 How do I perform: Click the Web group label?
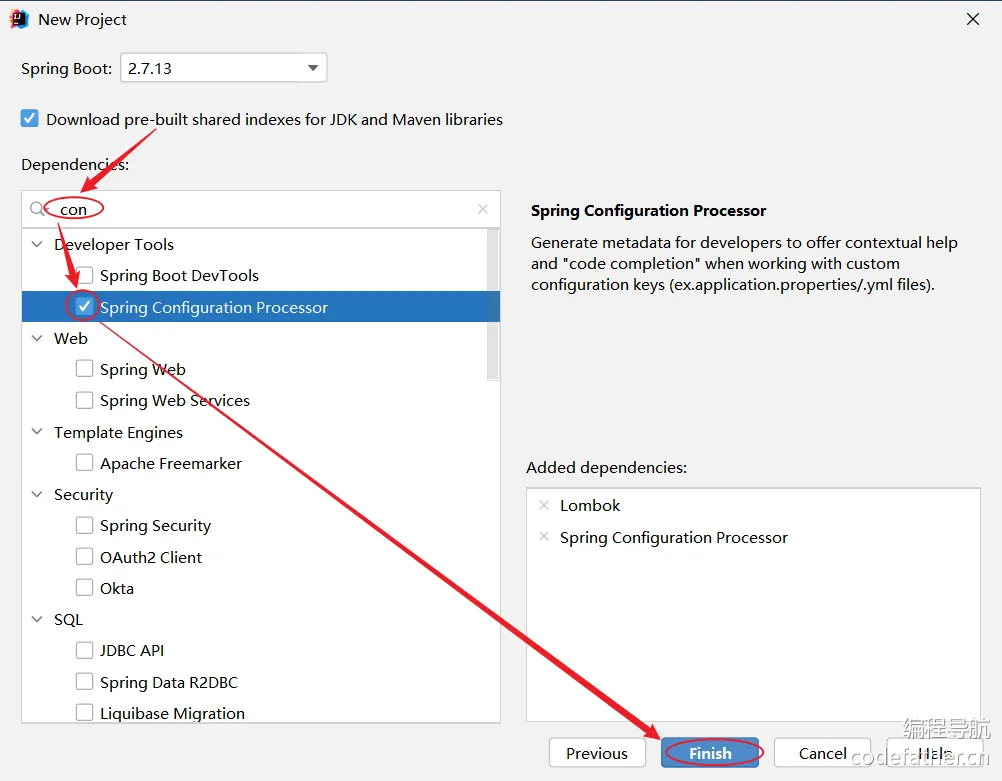[x=70, y=338]
